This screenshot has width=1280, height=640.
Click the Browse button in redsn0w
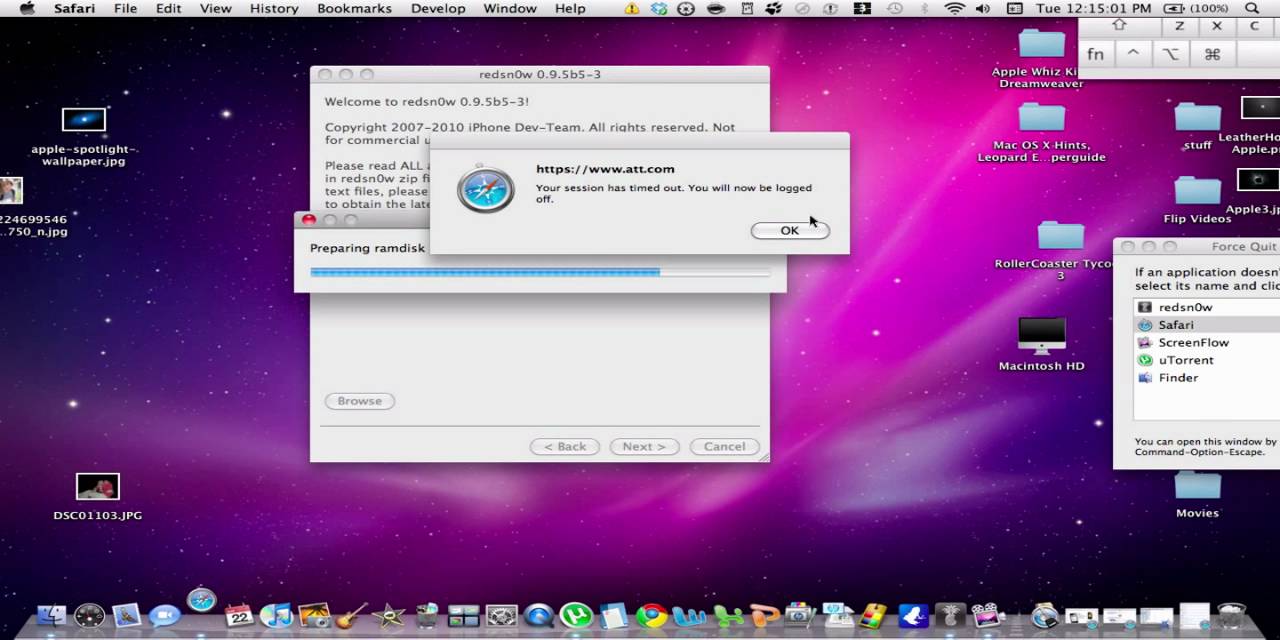pos(359,401)
